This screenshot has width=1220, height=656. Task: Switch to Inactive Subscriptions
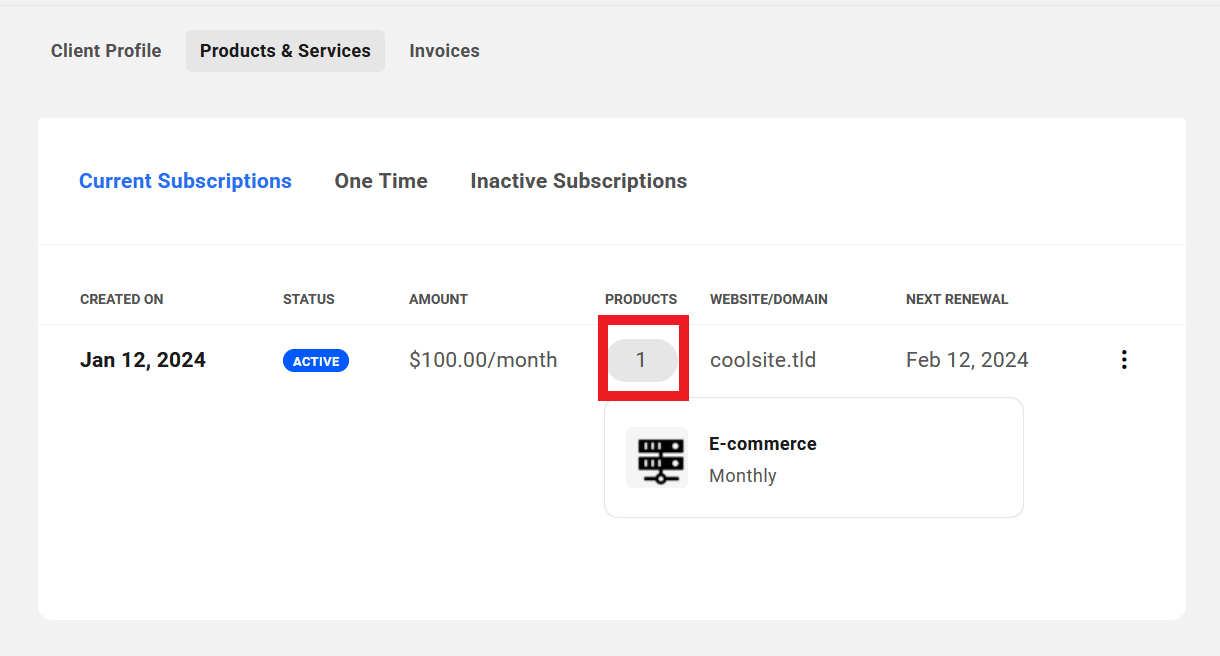point(578,181)
